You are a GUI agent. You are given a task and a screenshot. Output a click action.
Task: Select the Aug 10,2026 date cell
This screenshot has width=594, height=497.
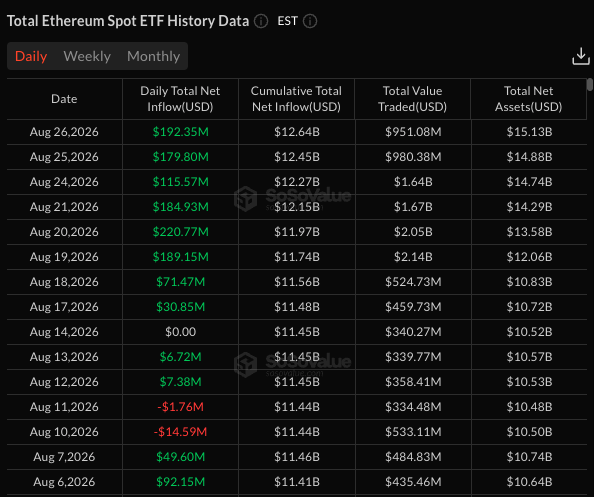[64, 432]
